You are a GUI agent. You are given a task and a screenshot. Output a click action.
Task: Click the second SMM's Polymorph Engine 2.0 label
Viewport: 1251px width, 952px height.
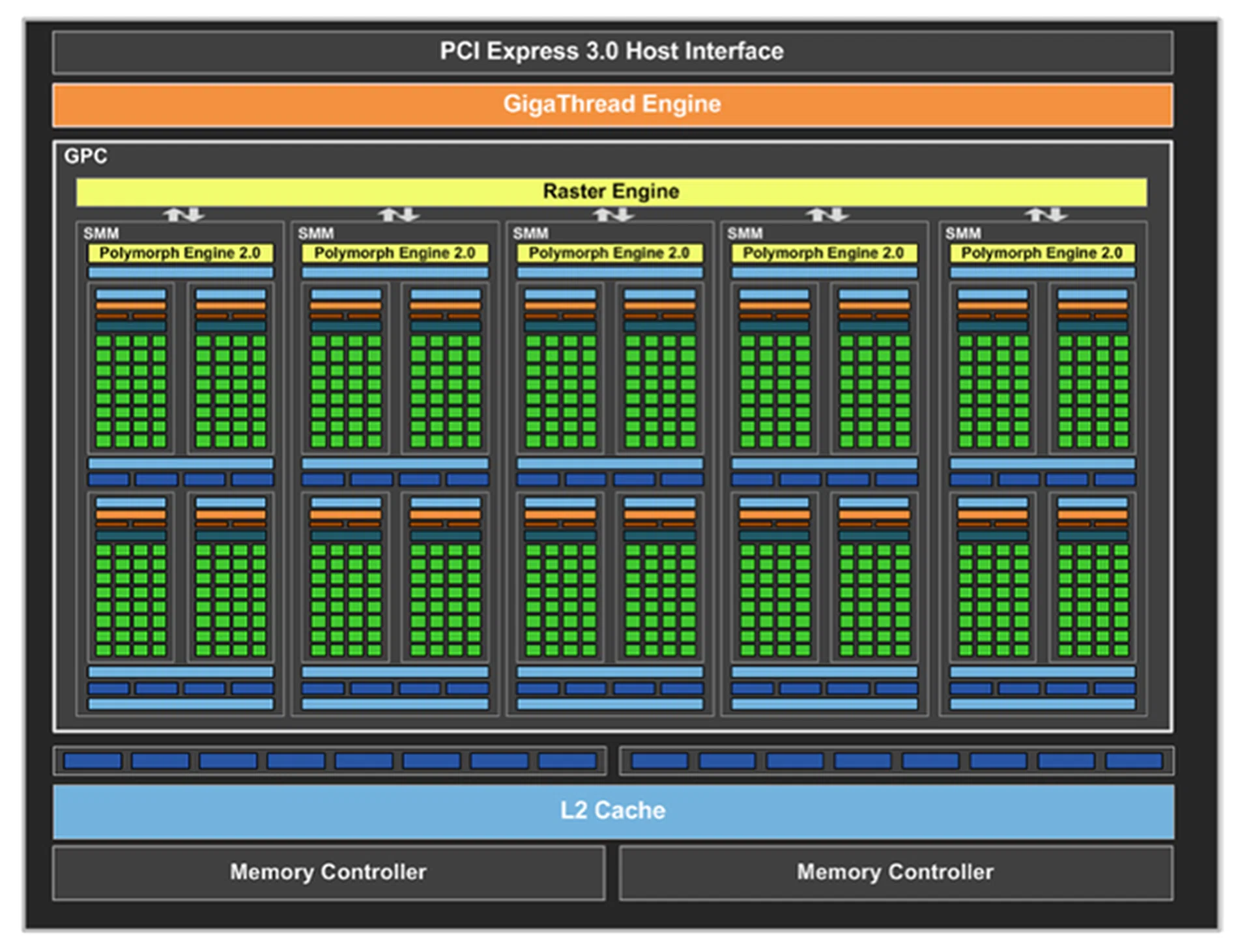point(395,253)
